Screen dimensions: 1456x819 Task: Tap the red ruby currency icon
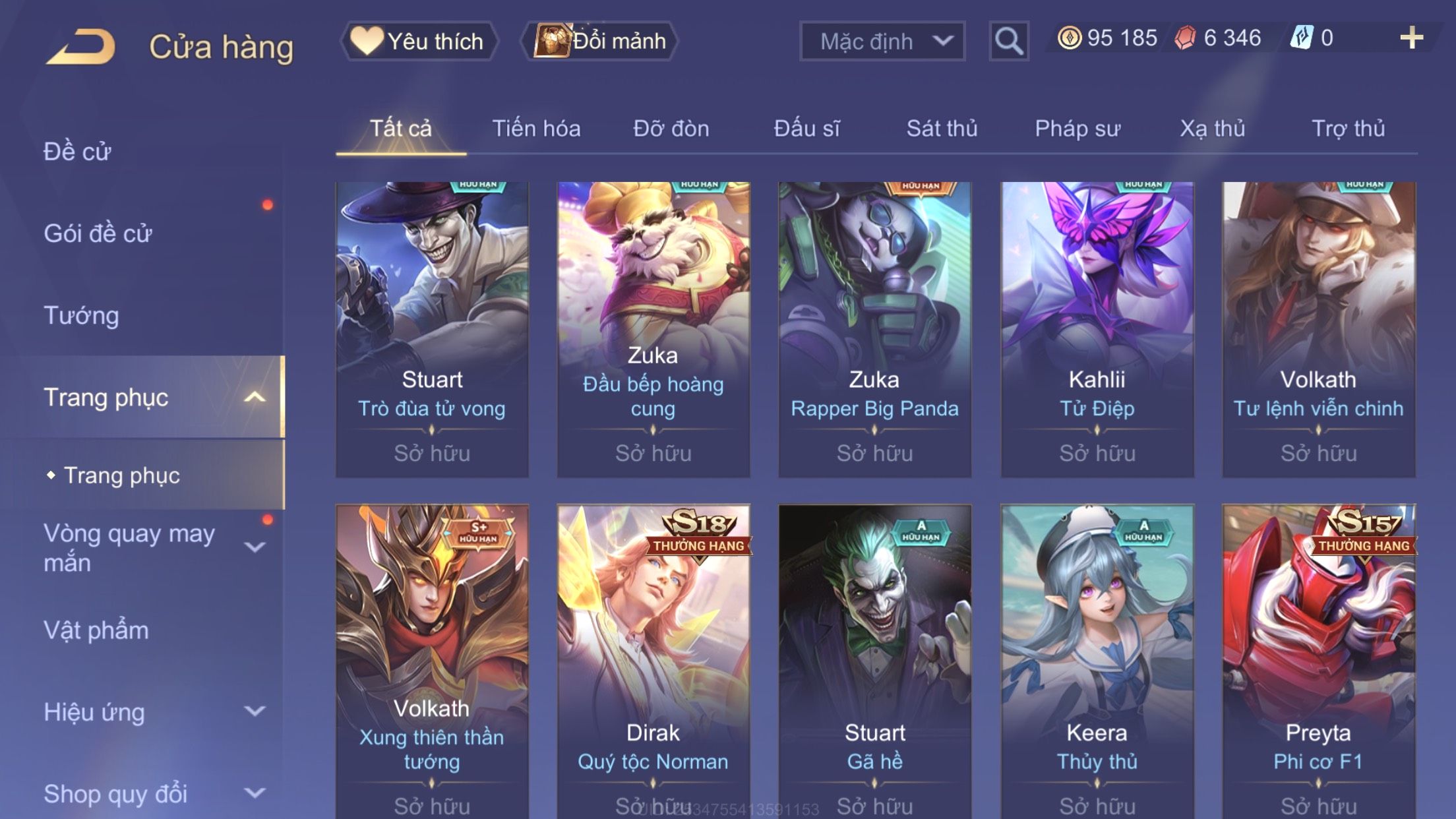point(1185,38)
